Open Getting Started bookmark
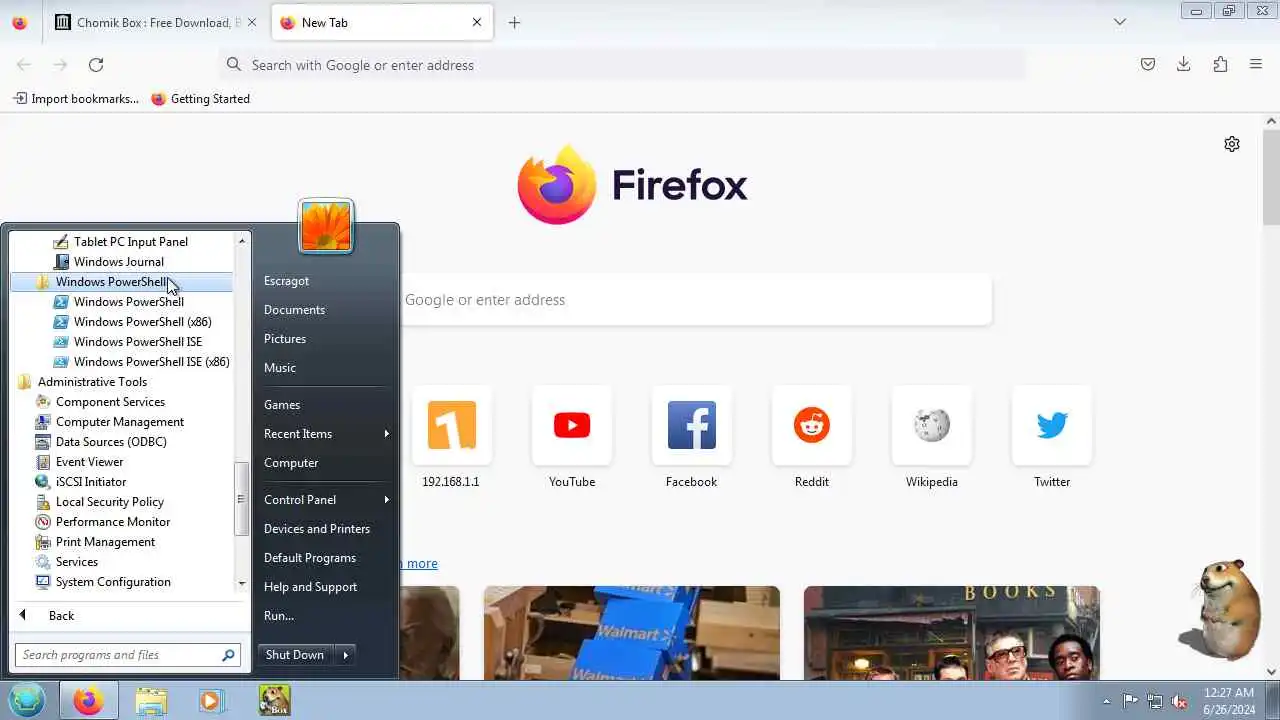 point(200,99)
